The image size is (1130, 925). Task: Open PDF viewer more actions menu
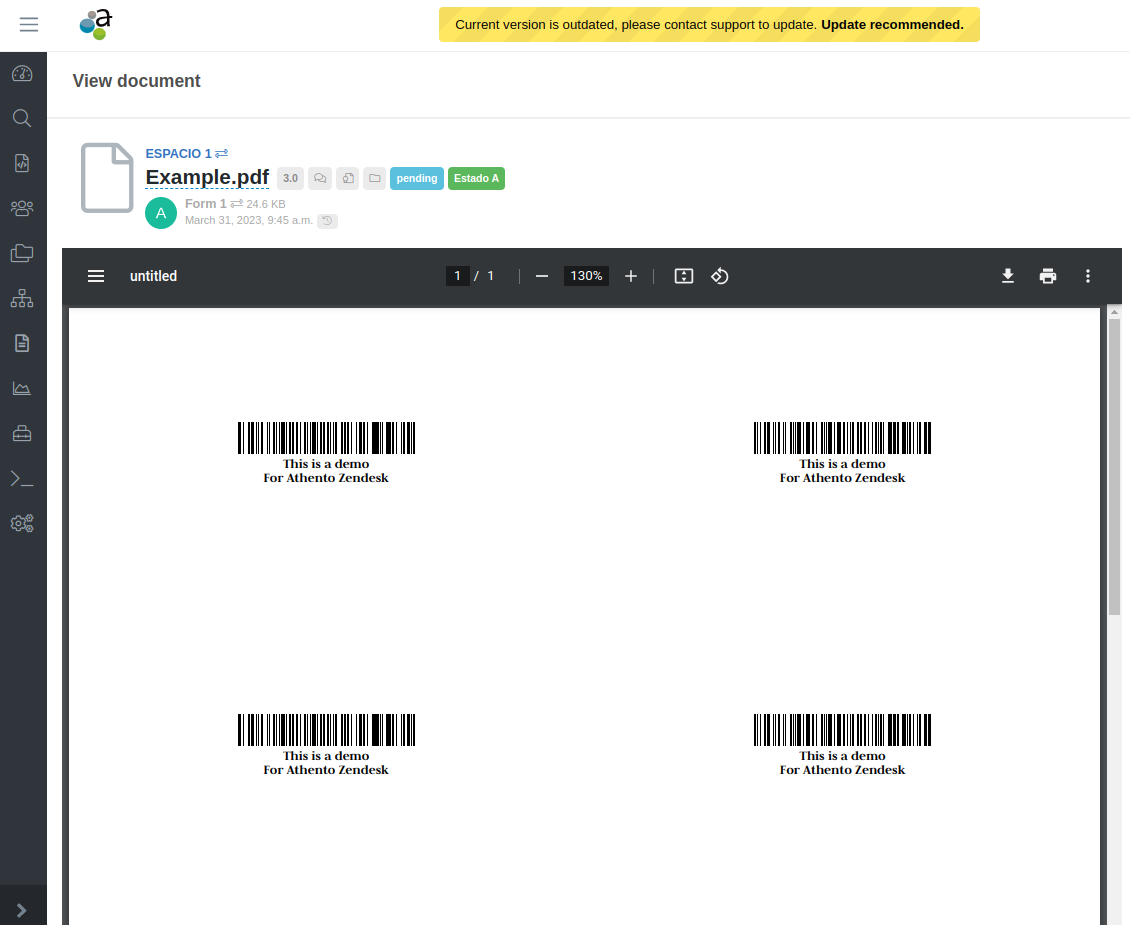(x=1088, y=276)
